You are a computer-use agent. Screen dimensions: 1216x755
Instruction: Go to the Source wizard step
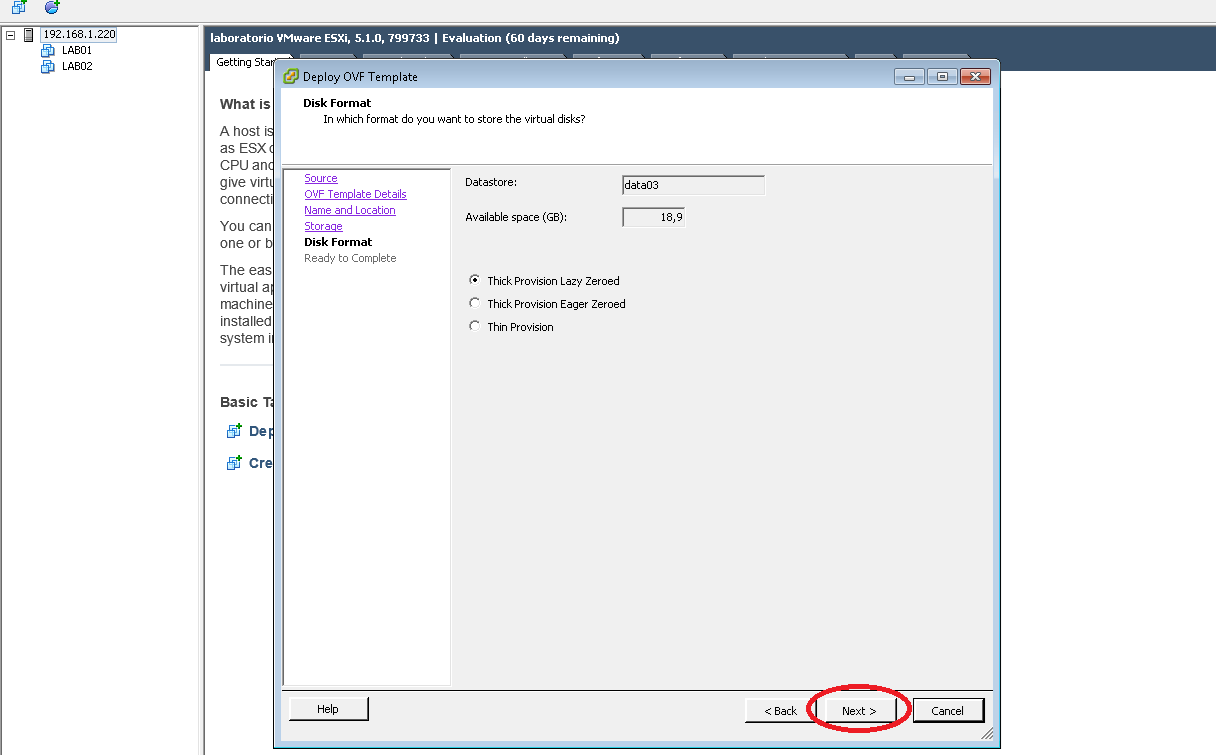(x=321, y=178)
